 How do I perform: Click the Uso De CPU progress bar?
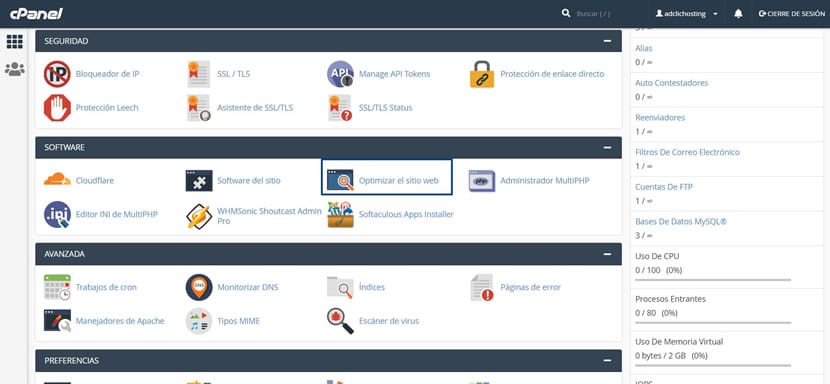[713, 280]
